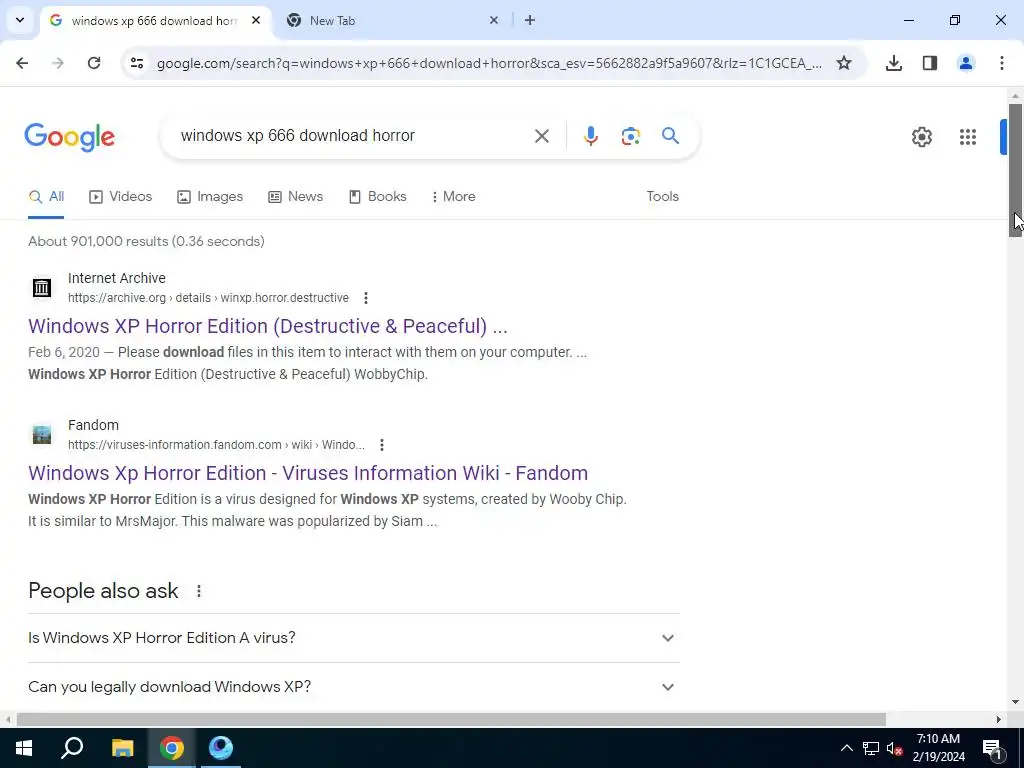Expand 'Can you legally download Windows XP?'

pyautogui.click(x=354, y=686)
